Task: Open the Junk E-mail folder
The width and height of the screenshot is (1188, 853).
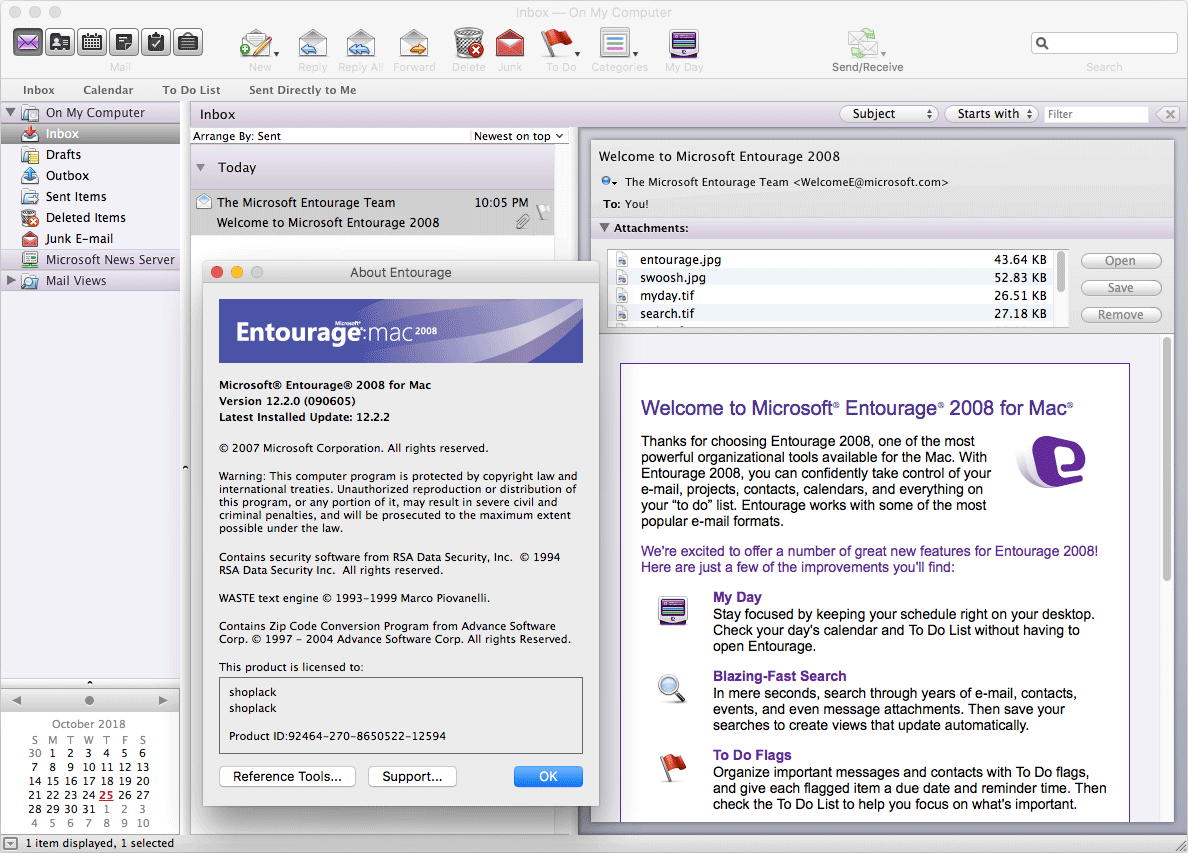Action: 90,239
